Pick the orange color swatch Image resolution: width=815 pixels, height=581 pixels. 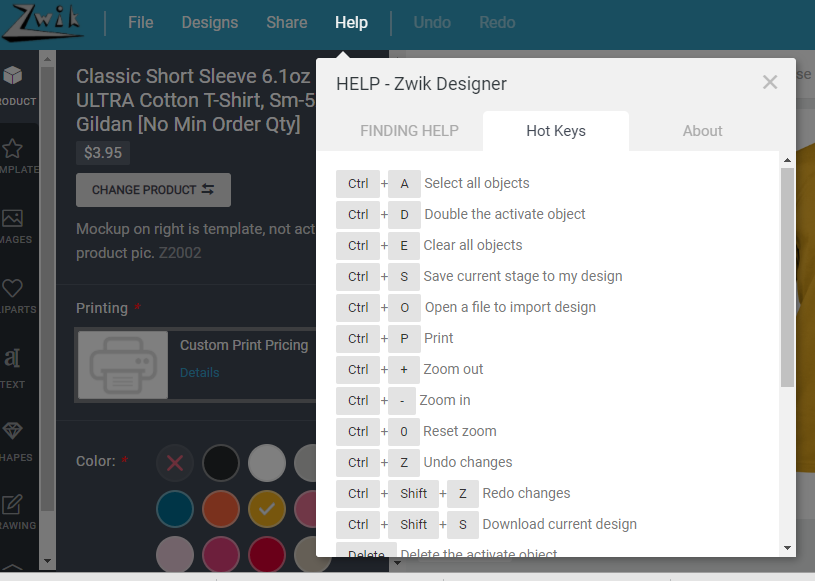click(221, 509)
